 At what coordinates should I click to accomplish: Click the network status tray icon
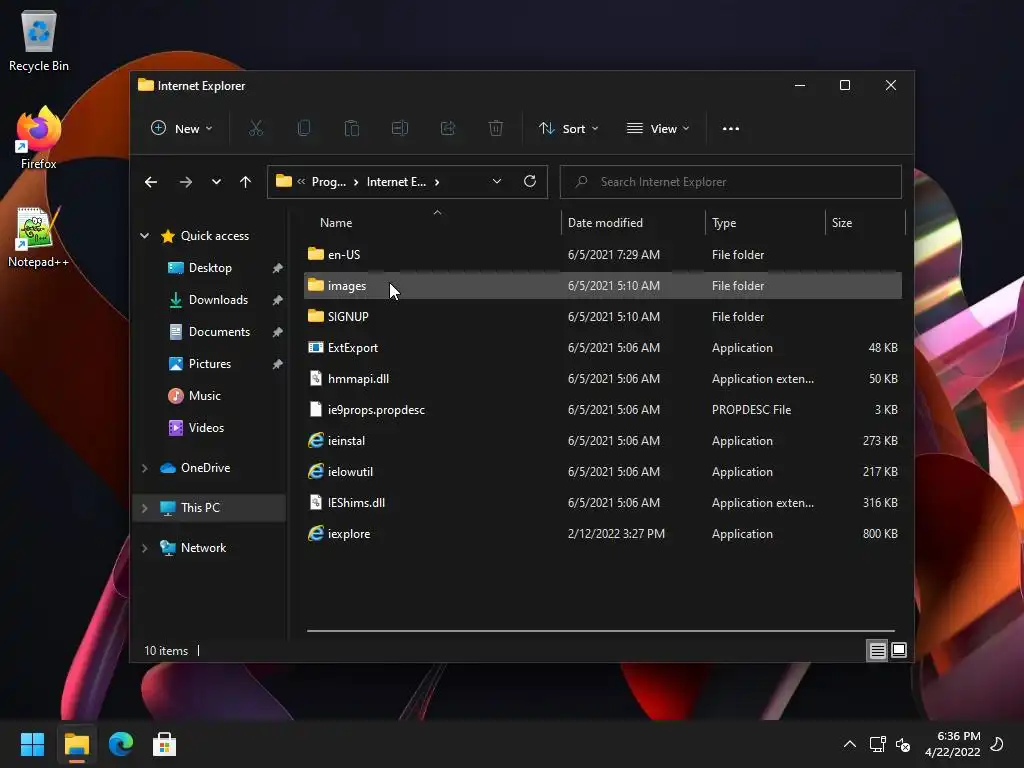[x=877, y=744]
